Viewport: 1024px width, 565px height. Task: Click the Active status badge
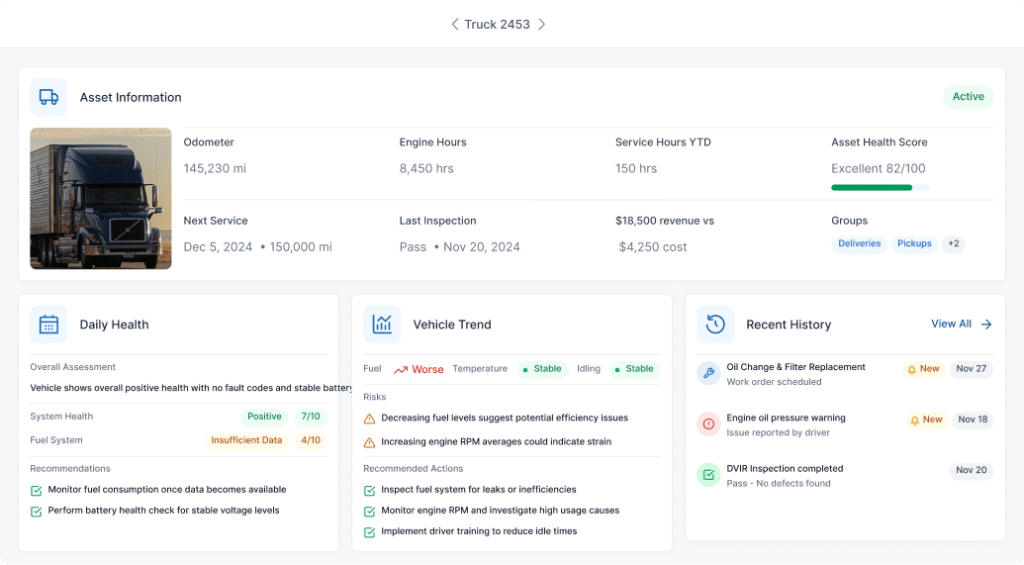(x=968, y=97)
